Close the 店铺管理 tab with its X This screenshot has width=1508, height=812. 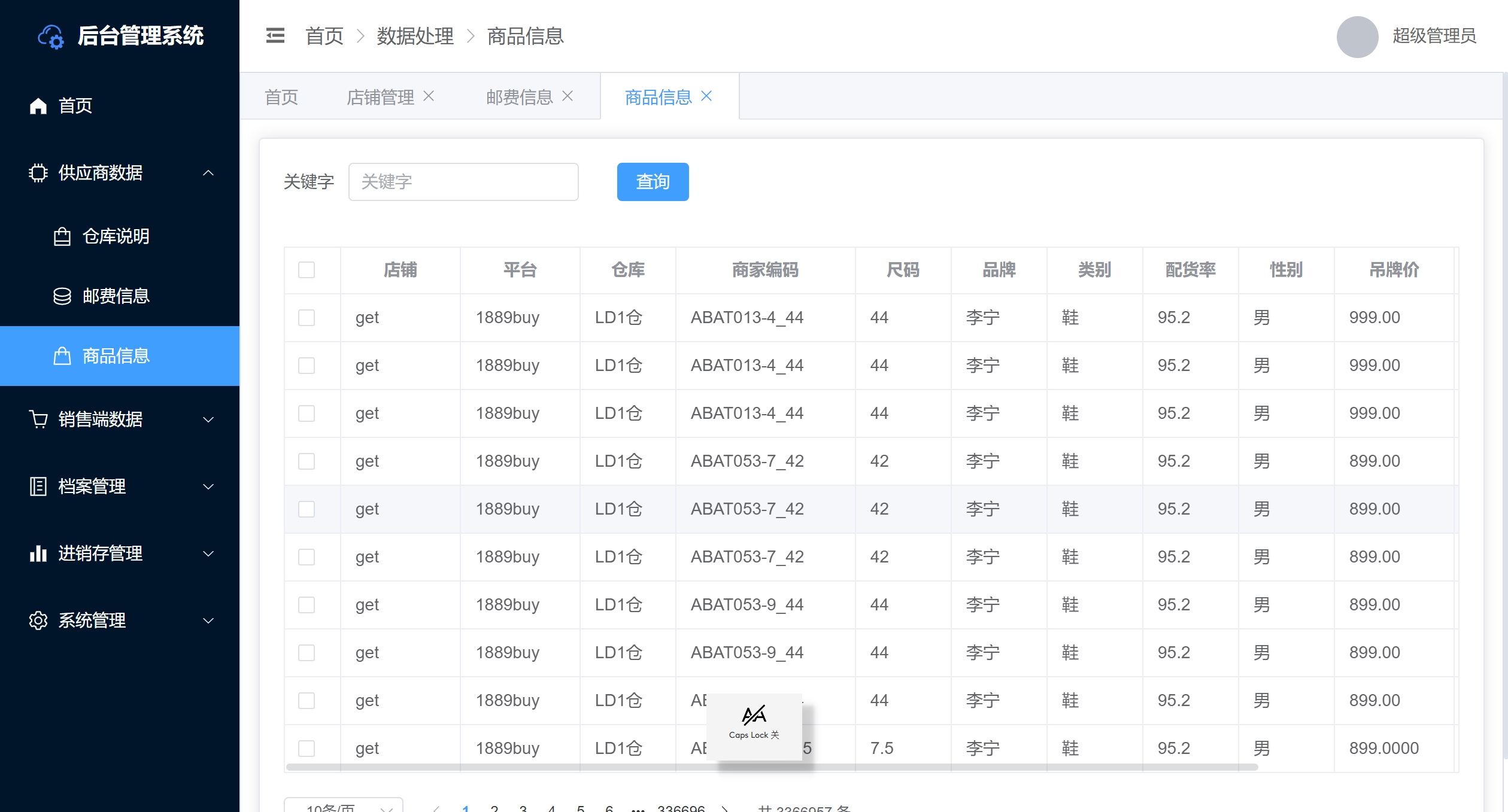(x=429, y=96)
